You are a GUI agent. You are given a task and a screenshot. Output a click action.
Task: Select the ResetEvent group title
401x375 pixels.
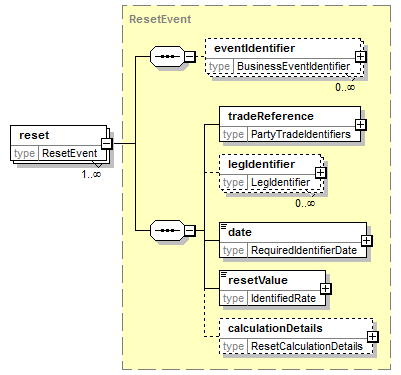160,19
